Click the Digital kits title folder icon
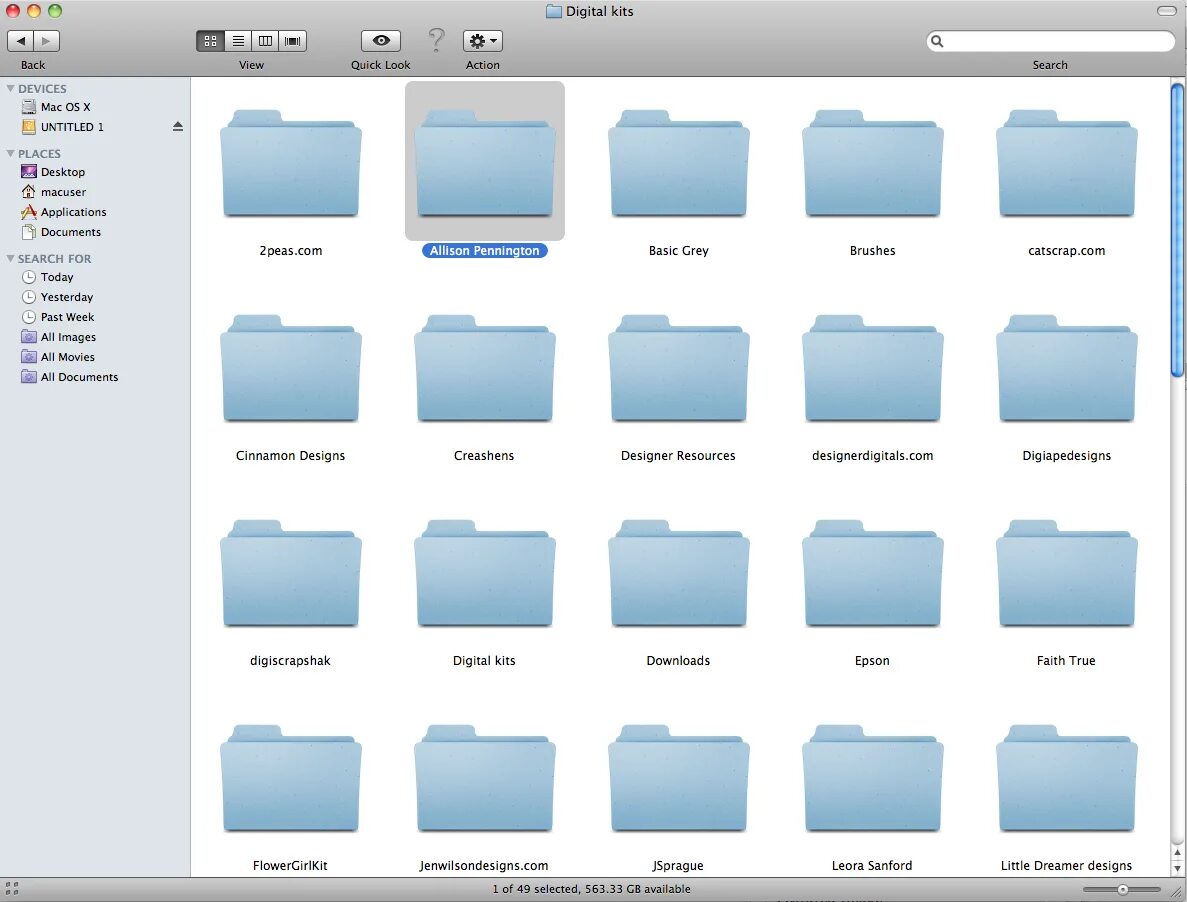 553,11
